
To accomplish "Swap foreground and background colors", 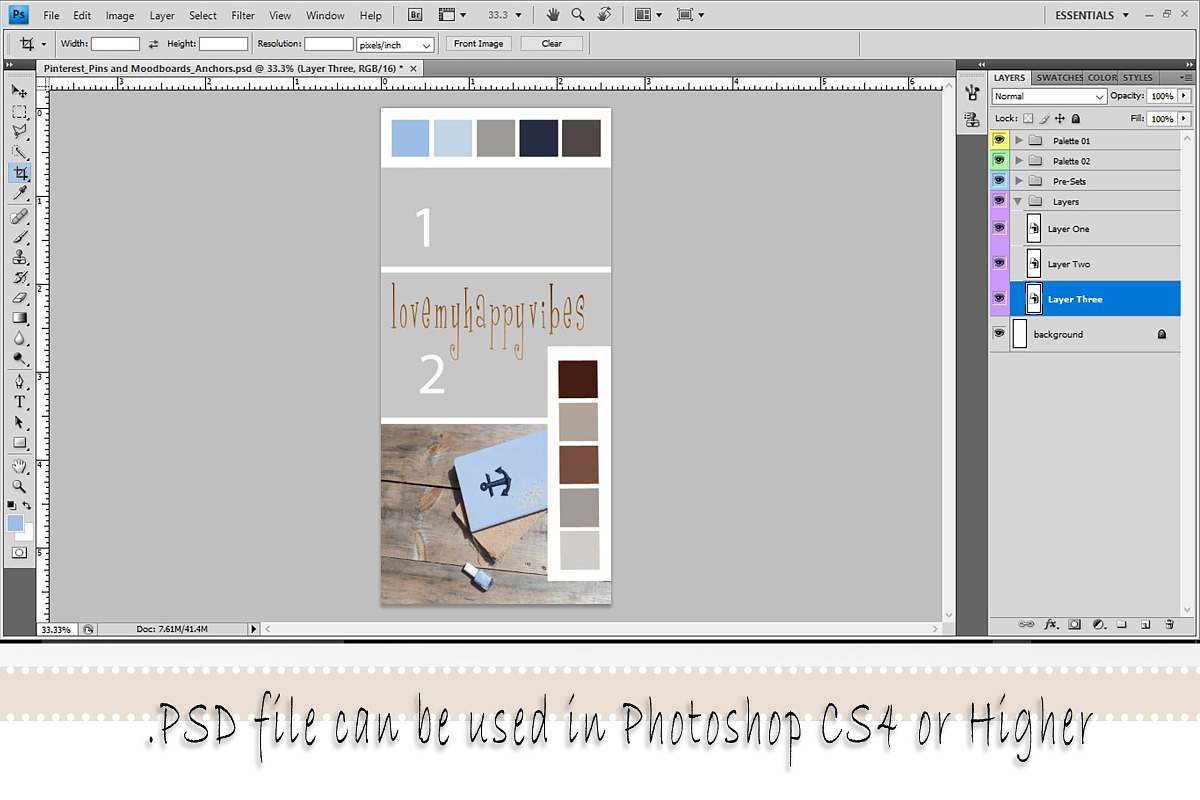I will [27, 507].
